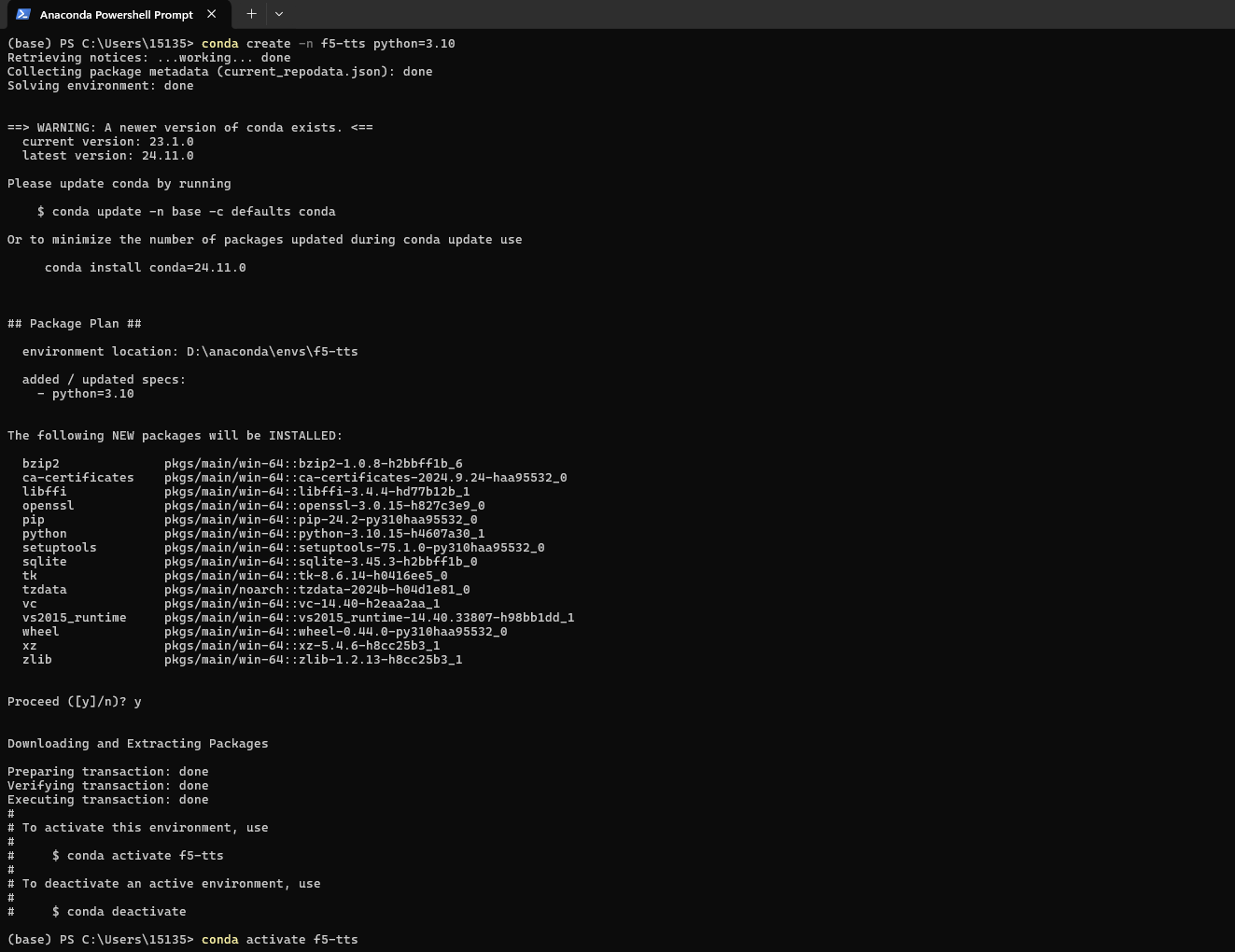Viewport: 1235px width, 952px height.
Task: Click the 'conda create -n f5-tts python=3.10' command
Action: tap(329, 44)
